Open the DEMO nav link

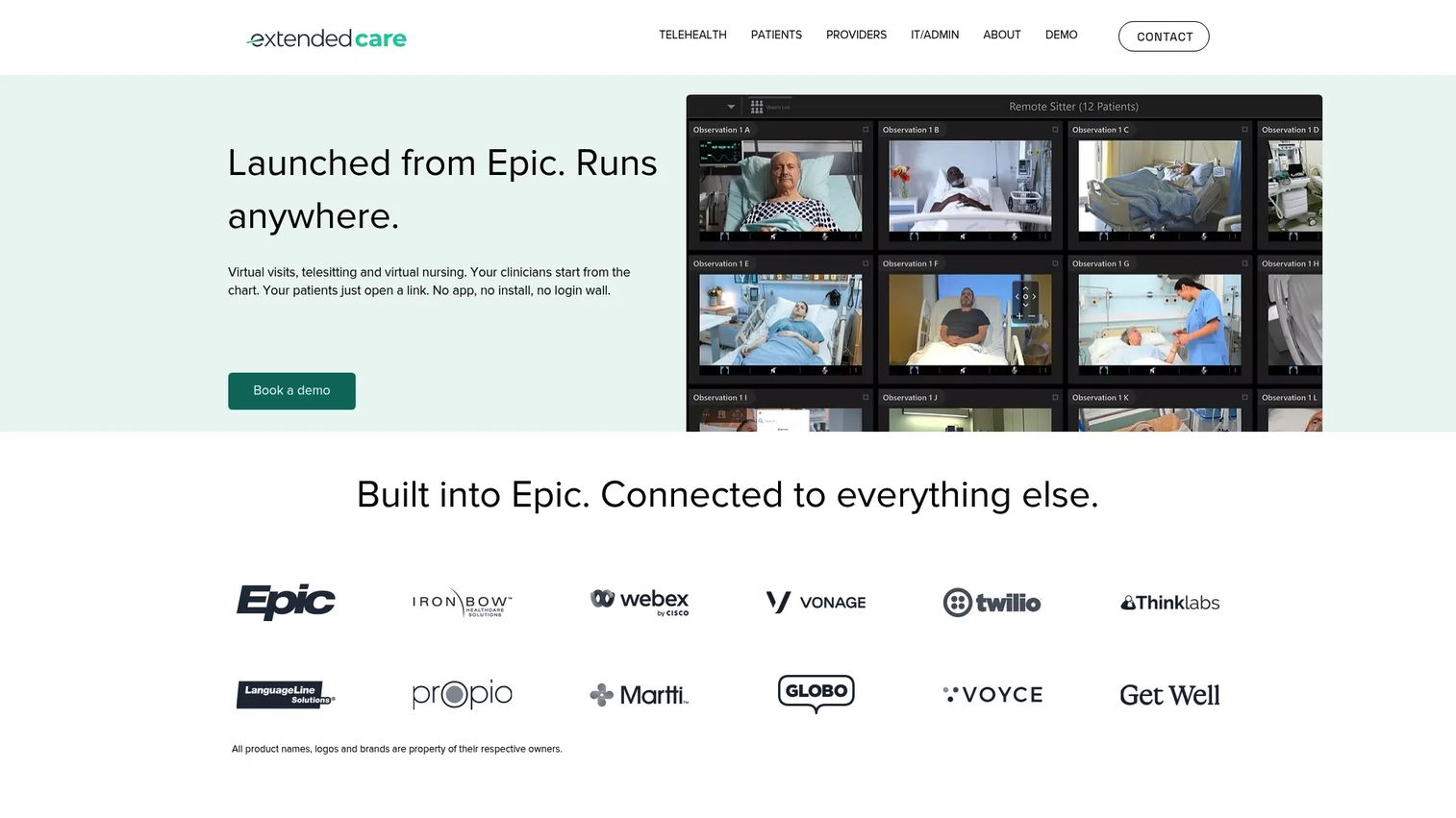(1062, 35)
